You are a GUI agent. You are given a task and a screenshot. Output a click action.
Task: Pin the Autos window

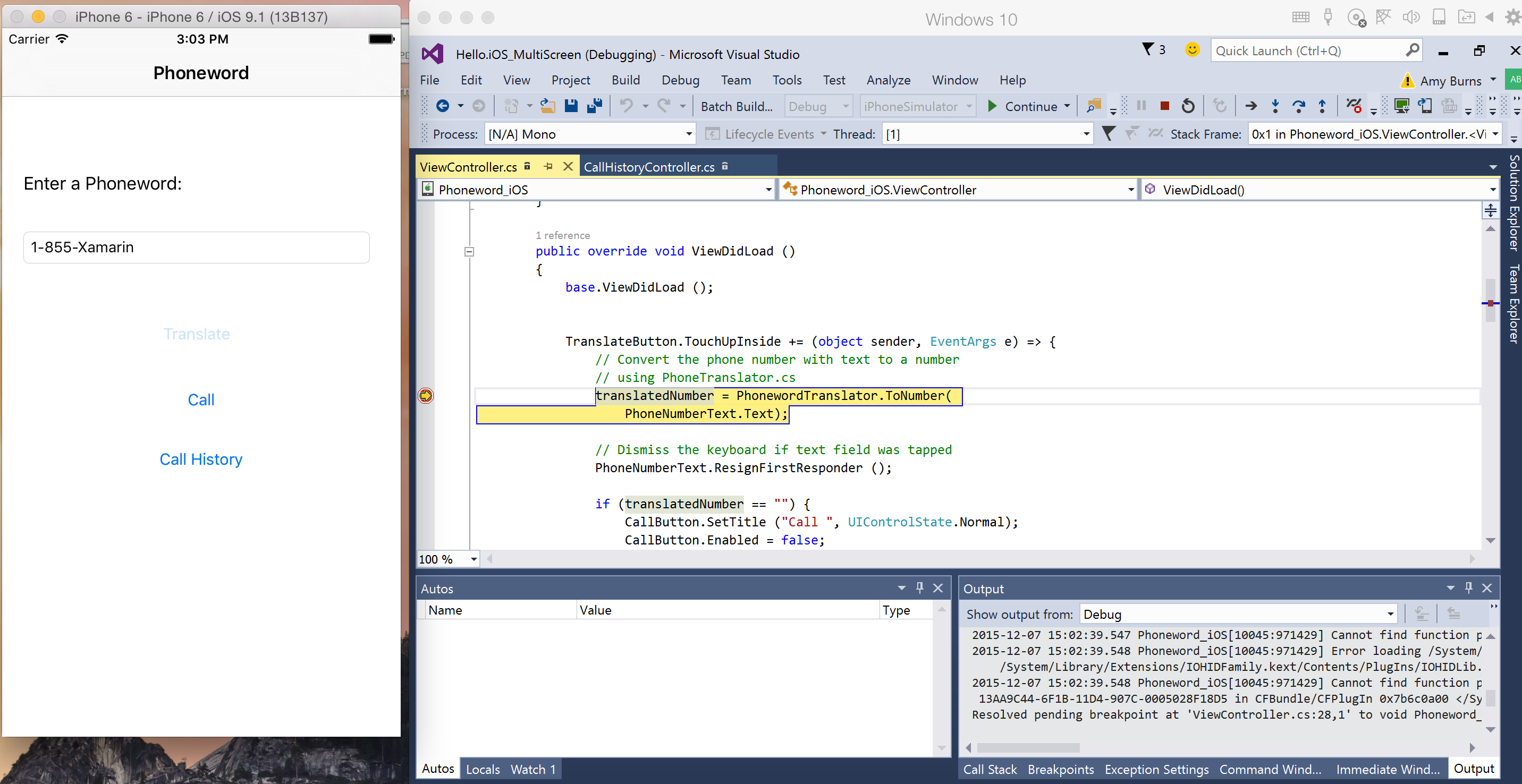point(919,587)
